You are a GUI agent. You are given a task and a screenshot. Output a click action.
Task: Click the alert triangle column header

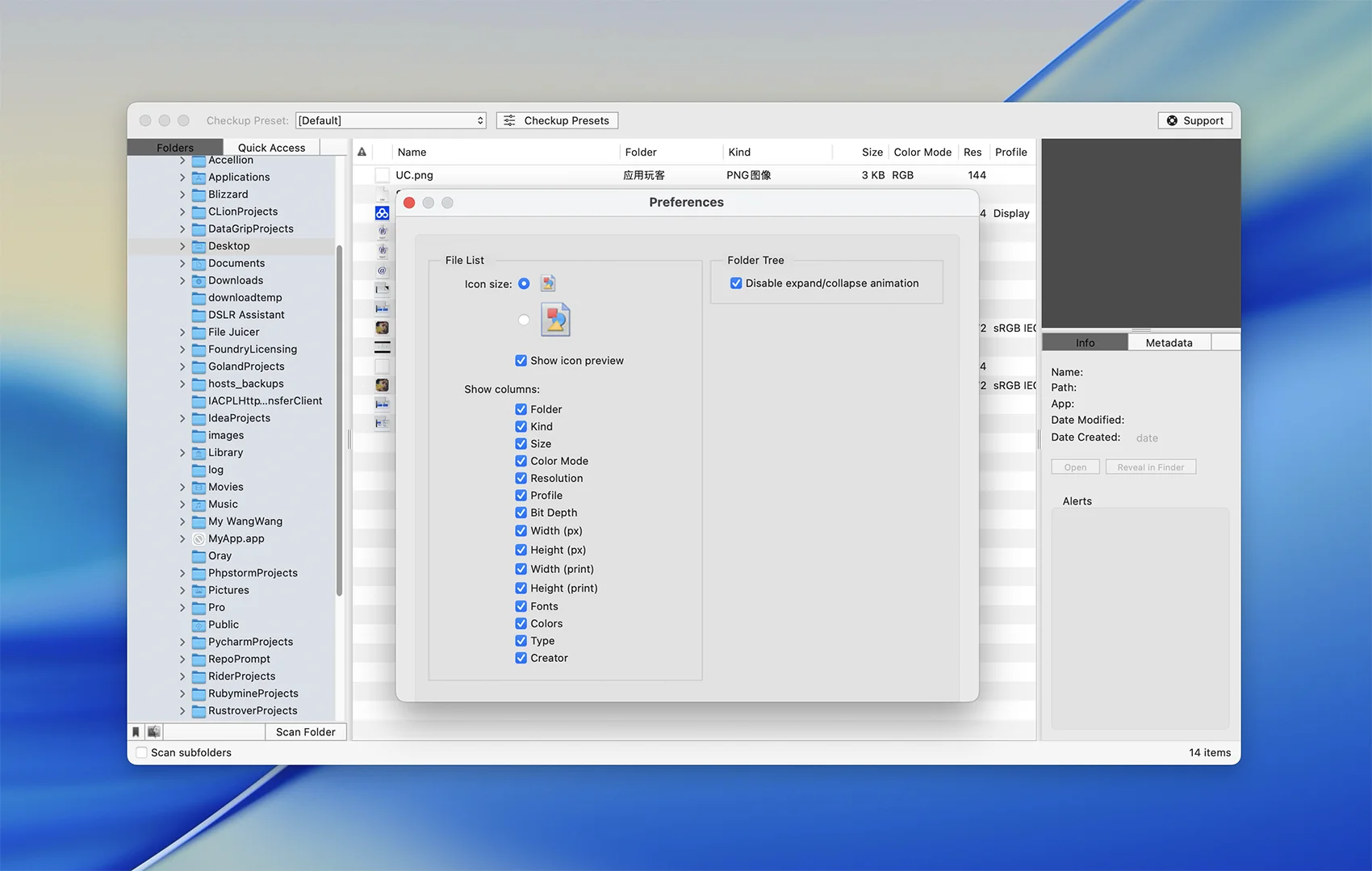[362, 152]
